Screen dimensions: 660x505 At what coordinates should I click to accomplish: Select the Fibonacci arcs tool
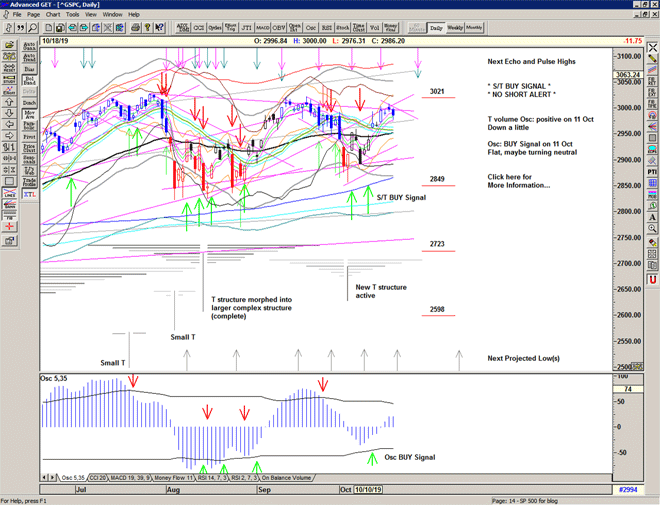click(652, 115)
